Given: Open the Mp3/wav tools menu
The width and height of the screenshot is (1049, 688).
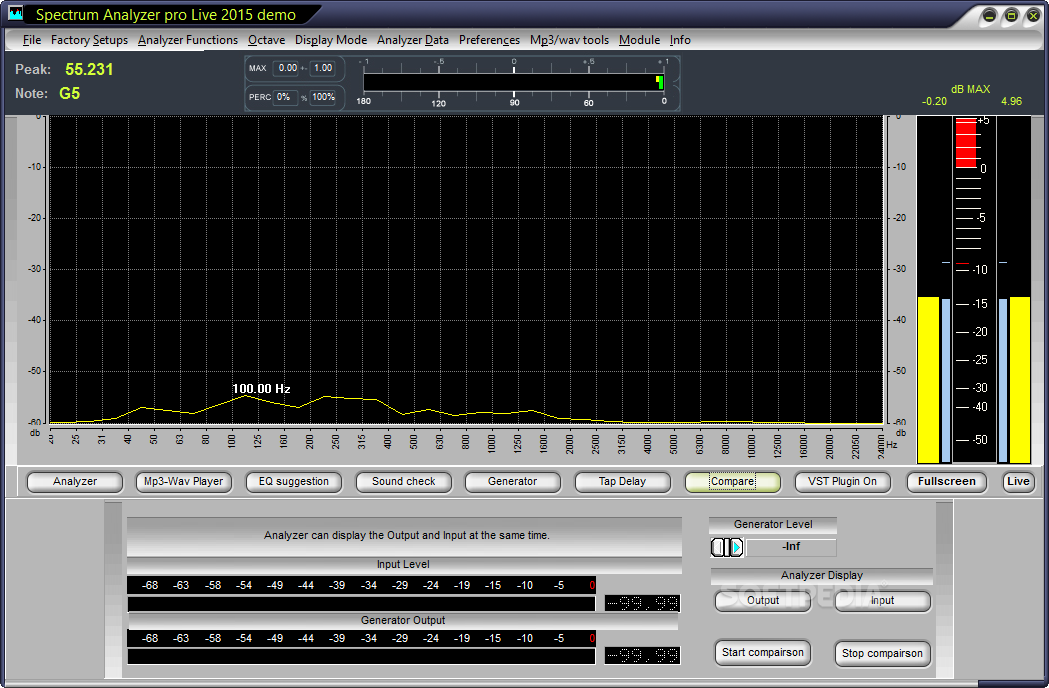Looking at the screenshot, I should 569,40.
